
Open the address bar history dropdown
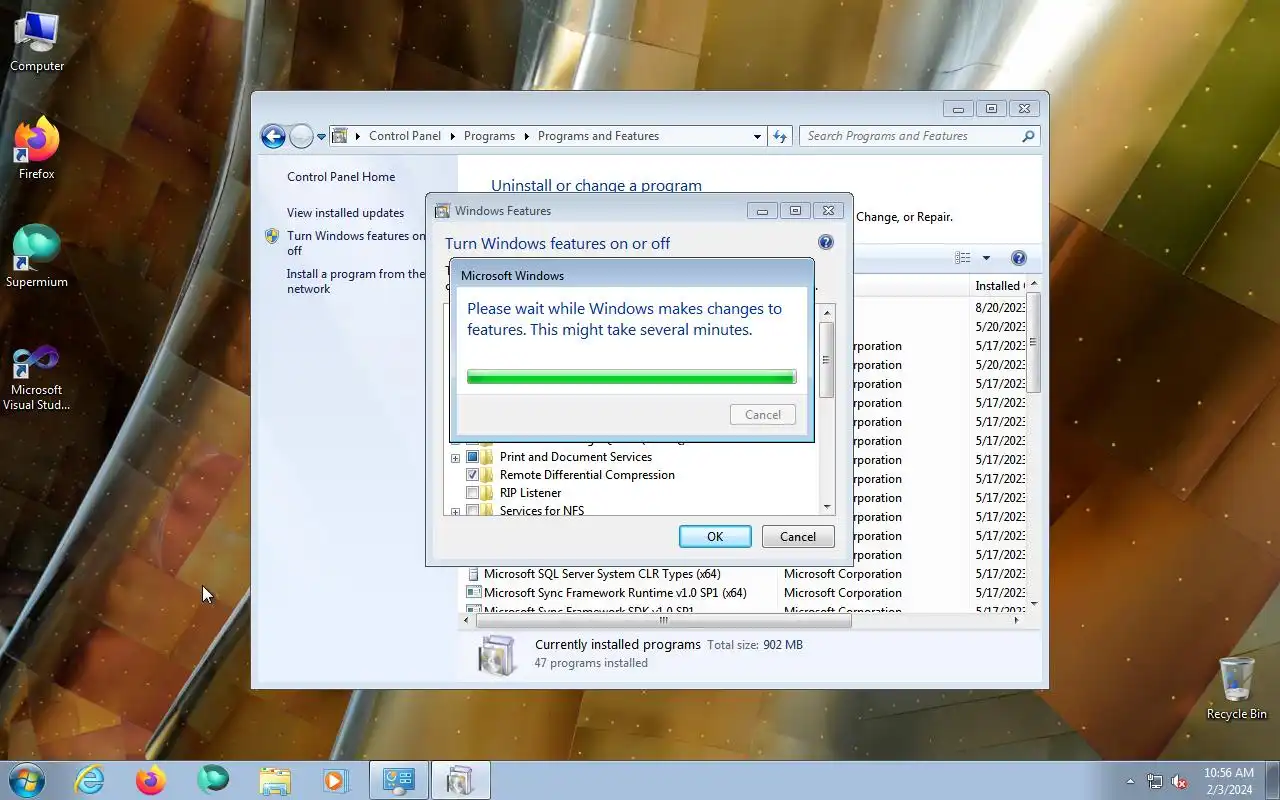(x=757, y=136)
